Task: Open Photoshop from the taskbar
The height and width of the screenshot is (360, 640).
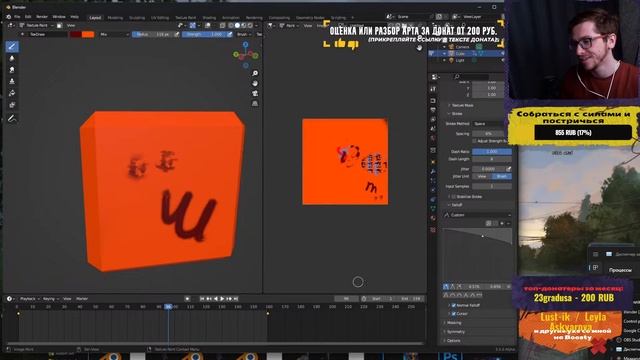Action: 450,356
